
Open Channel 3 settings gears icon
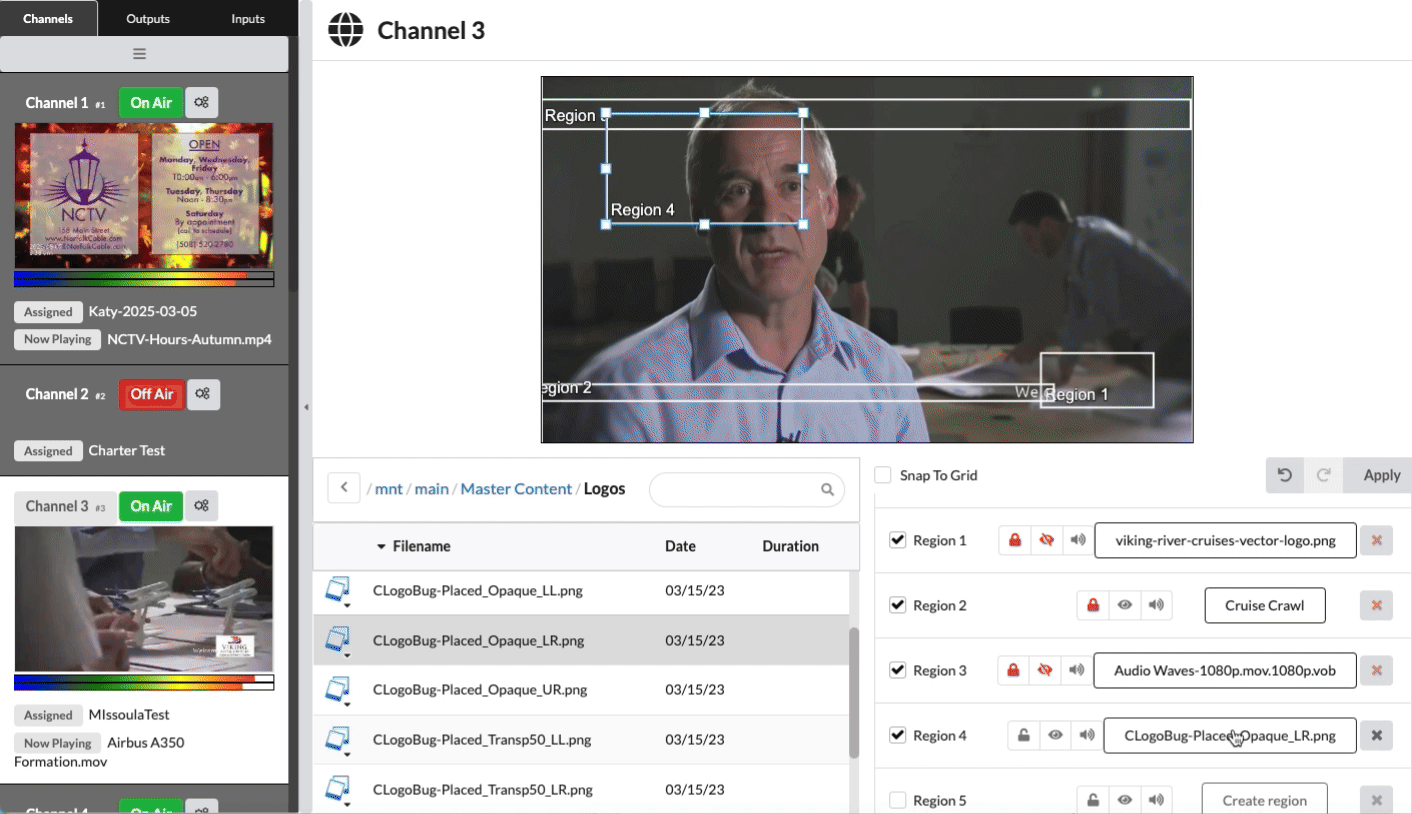tap(201, 506)
